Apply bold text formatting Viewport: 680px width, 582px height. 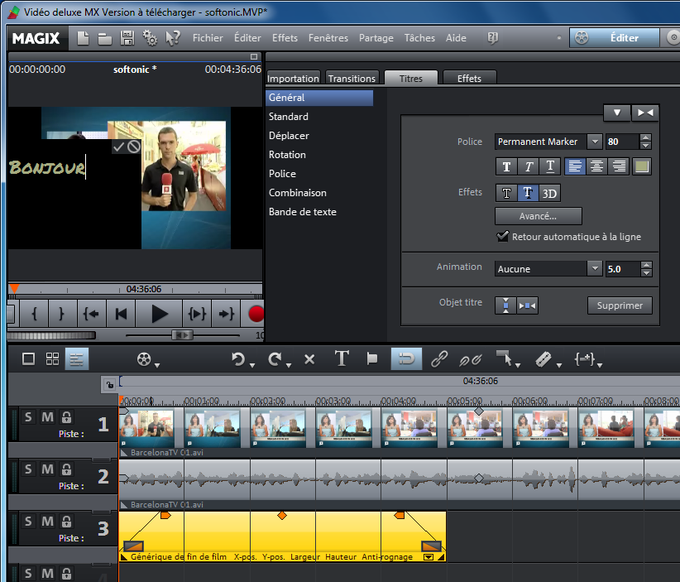[x=506, y=167]
